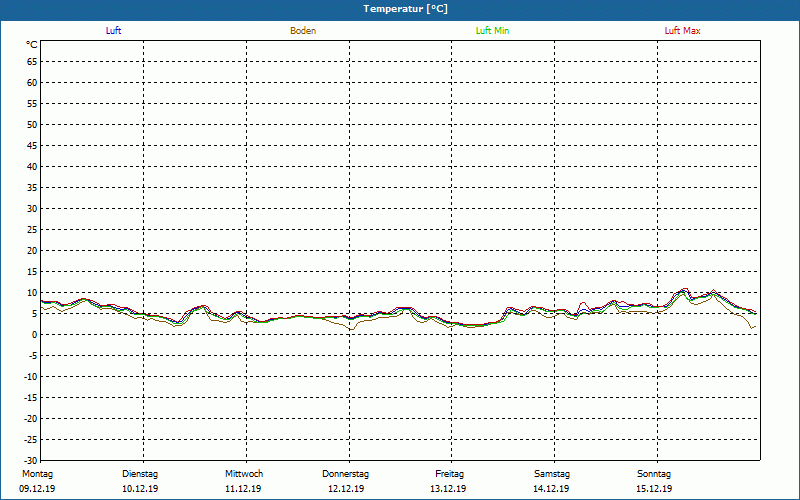This screenshot has height=500, width=800.
Task: Click the 50 y-axis value
Action: pos(32,124)
